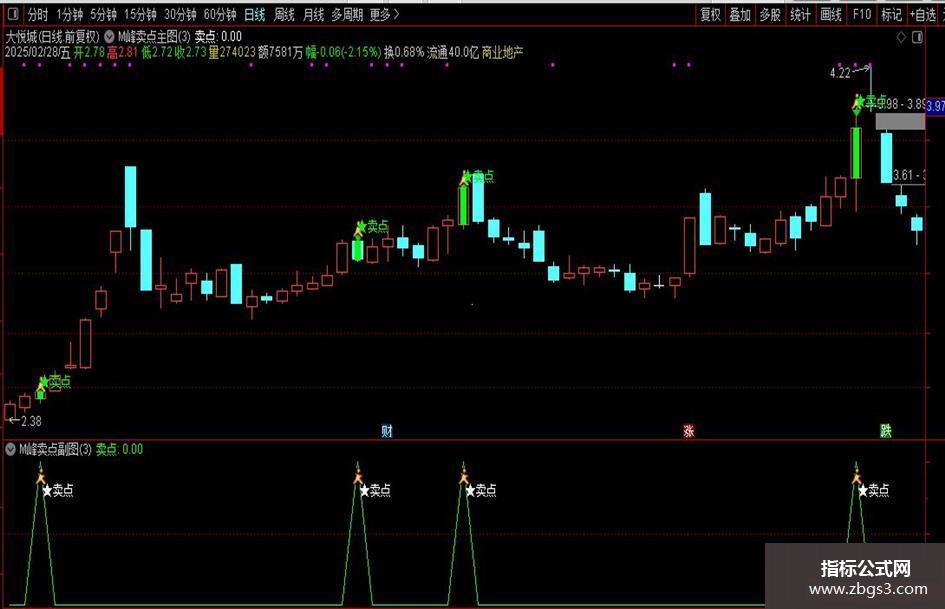Viewport: 945px width, 609px height.
Task: Select the 周线 weekly chart tab
Action: click(284, 14)
